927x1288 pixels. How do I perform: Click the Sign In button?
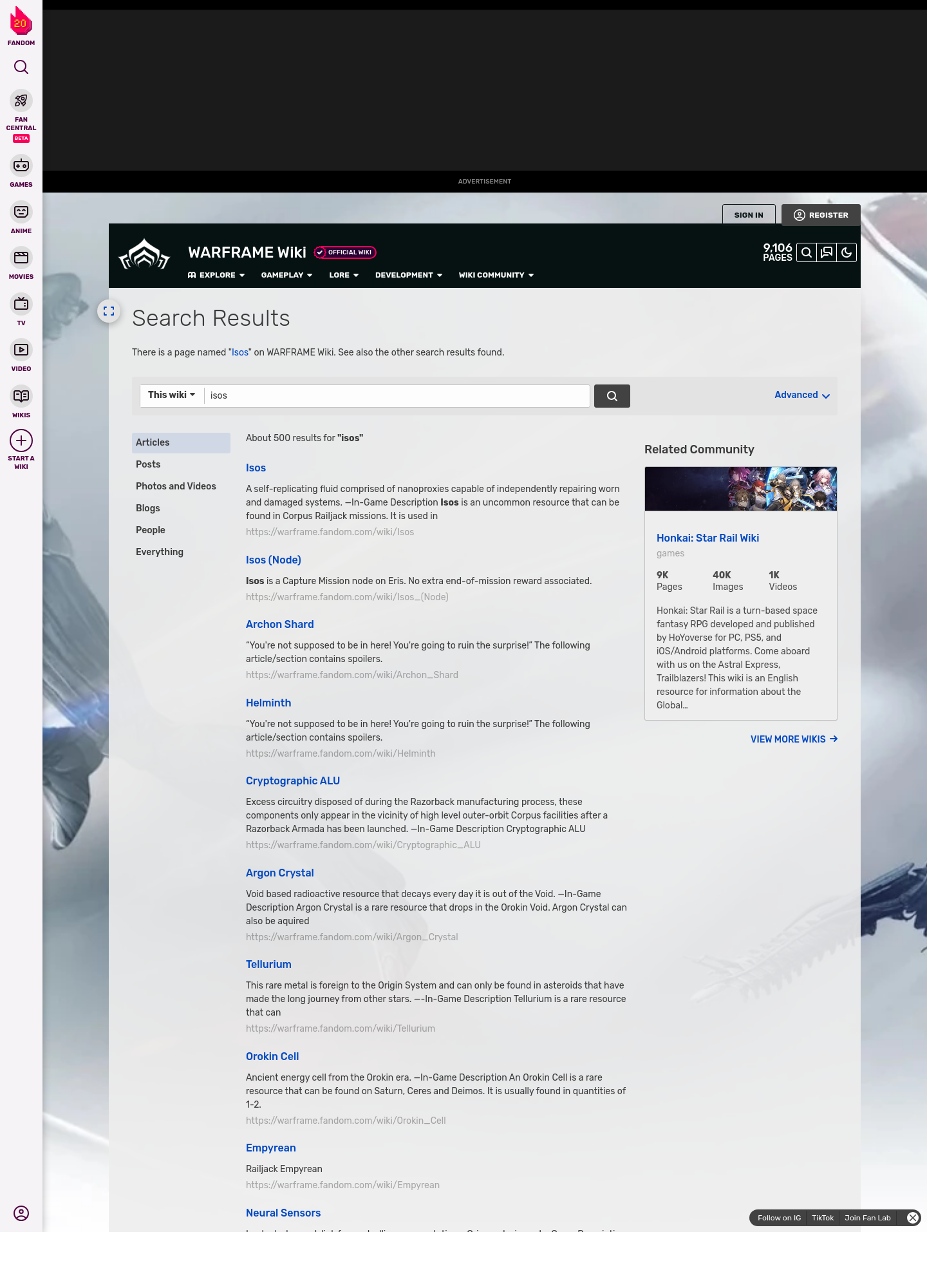(749, 214)
